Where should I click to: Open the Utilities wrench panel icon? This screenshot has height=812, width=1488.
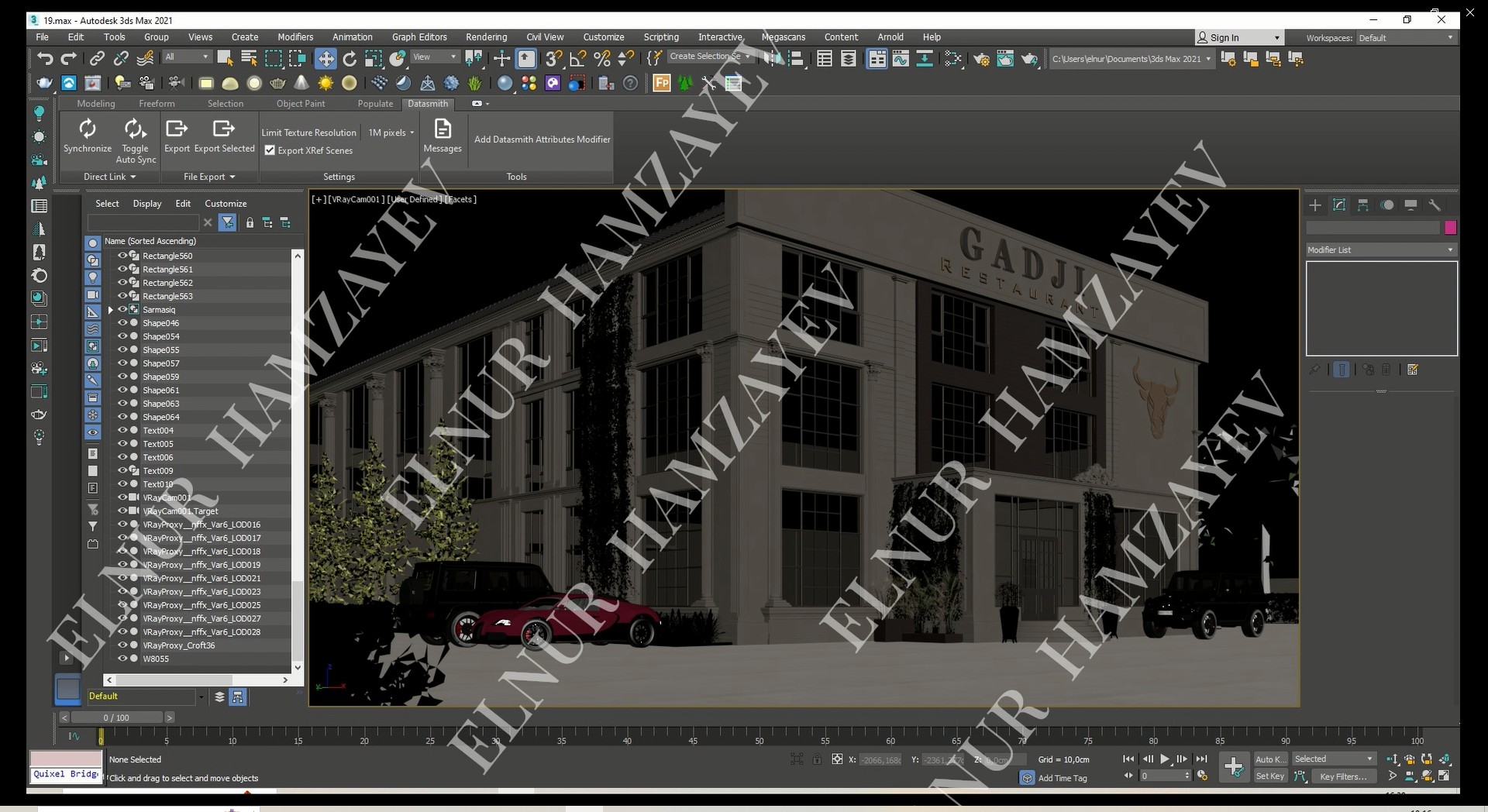pyautogui.click(x=1435, y=205)
